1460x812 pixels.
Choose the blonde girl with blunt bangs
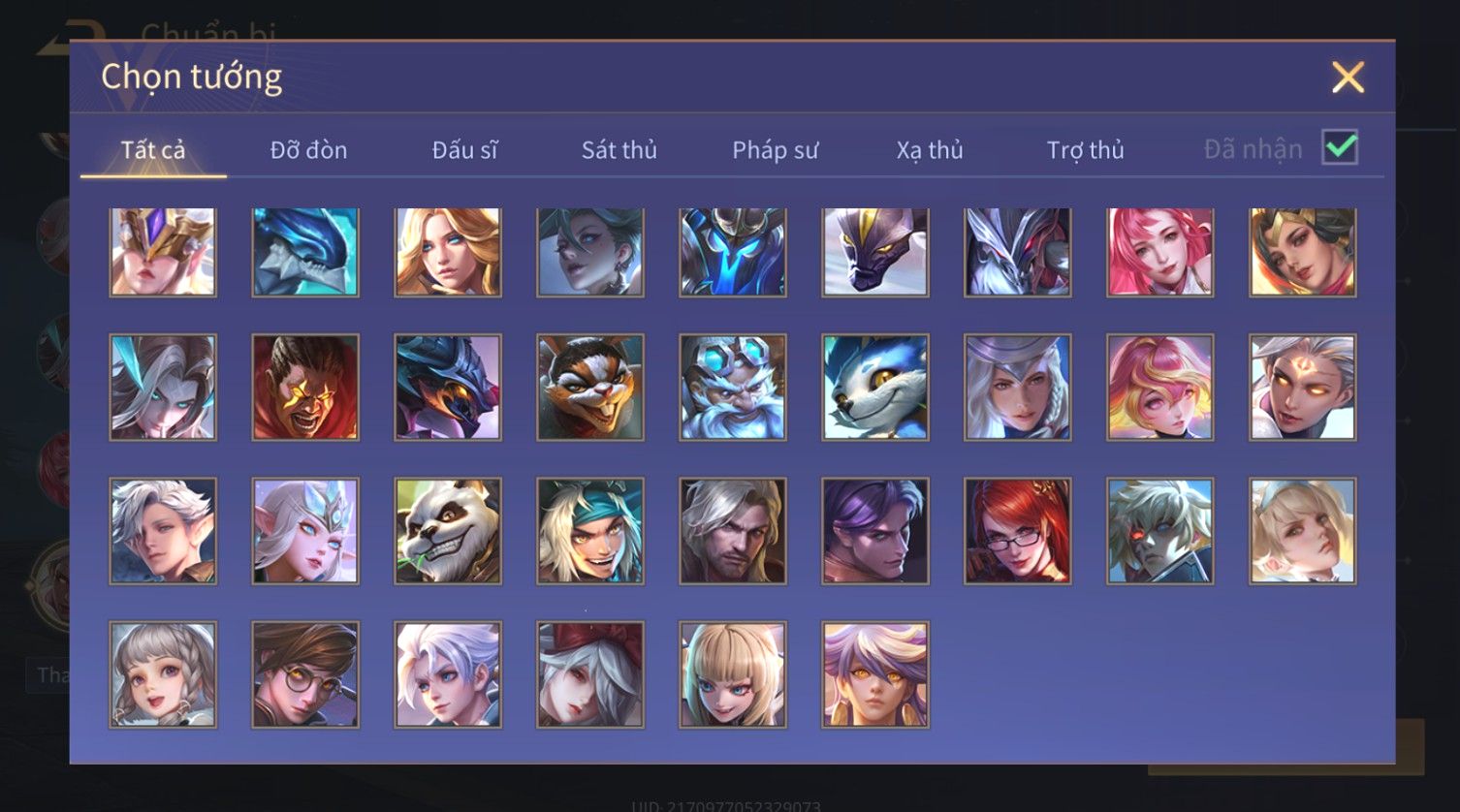pyautogui.click(x=733, y=674)
